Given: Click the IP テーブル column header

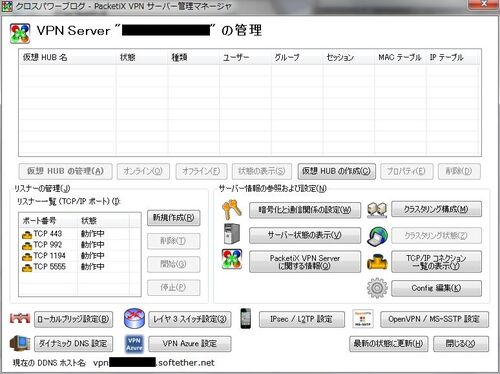Looking at the screenshot, I should tap(452, 57).
